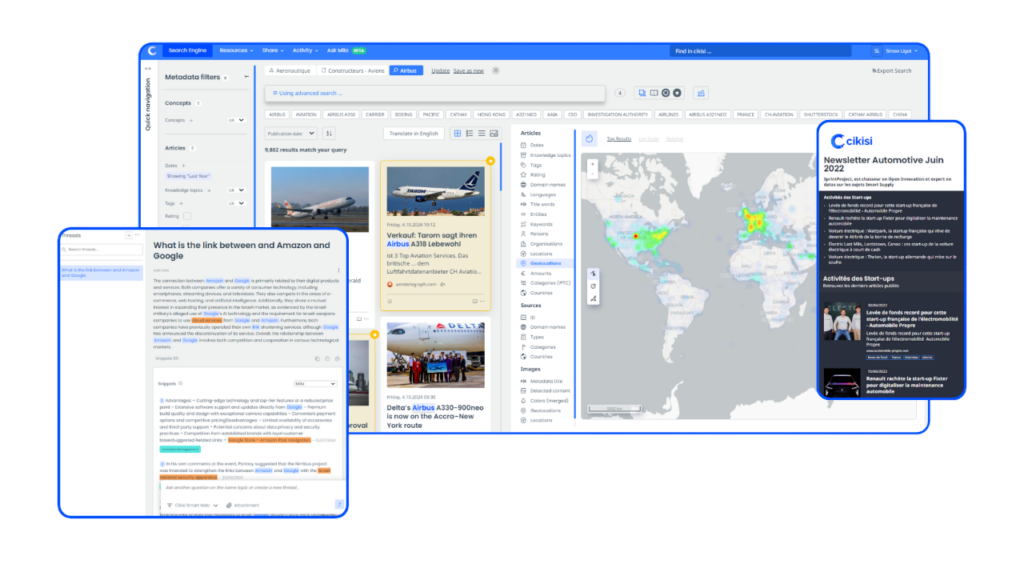Open the Search Engine tab
The height and width of the screenshot is (576, 1024).
[187, 50]
